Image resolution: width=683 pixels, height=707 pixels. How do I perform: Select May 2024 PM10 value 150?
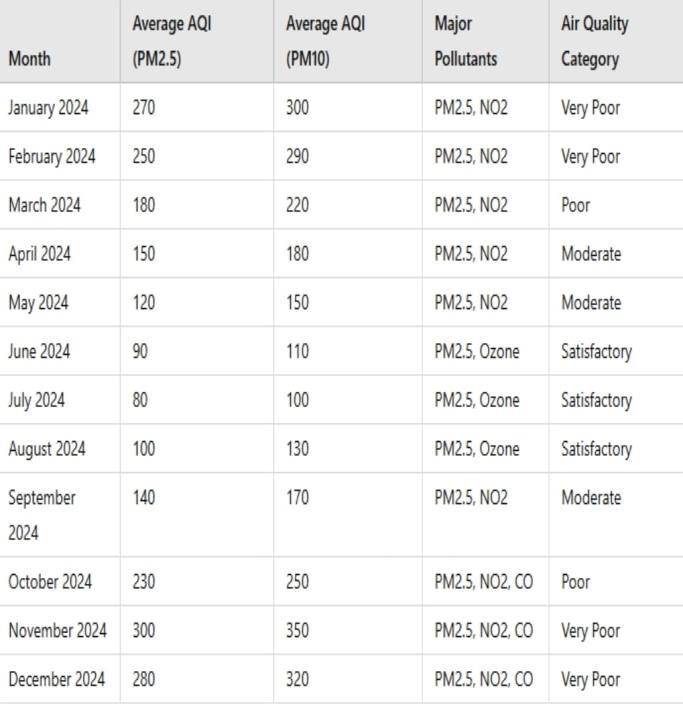tap(297, 303)
